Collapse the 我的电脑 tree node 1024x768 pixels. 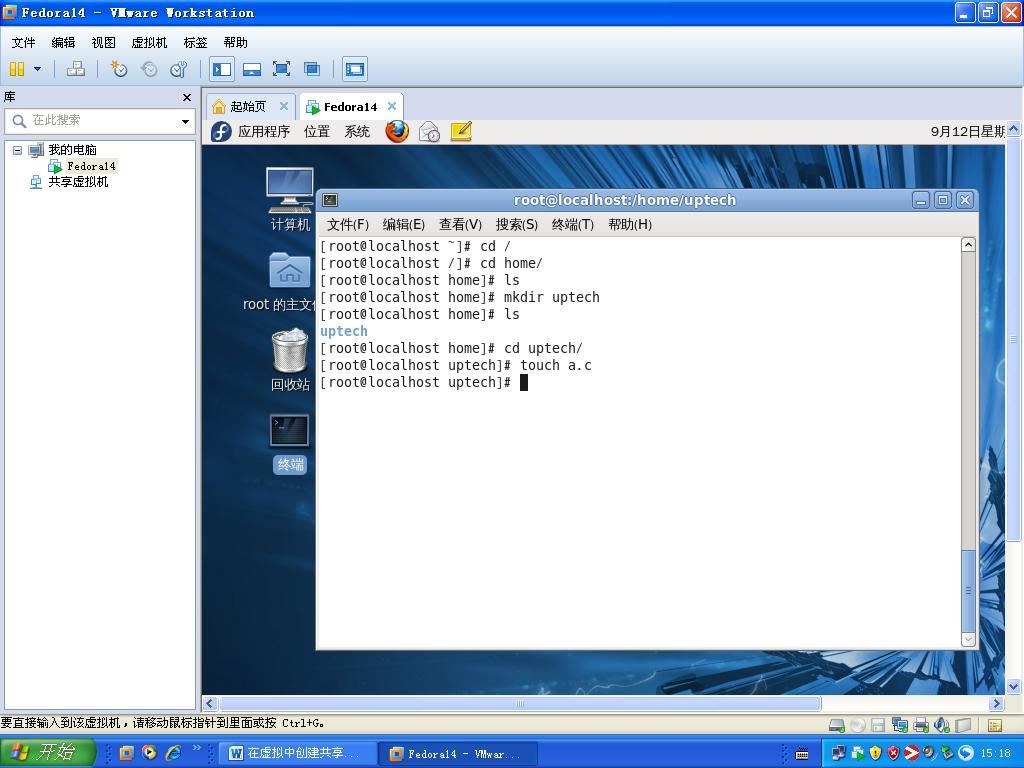tap(18, 150)
